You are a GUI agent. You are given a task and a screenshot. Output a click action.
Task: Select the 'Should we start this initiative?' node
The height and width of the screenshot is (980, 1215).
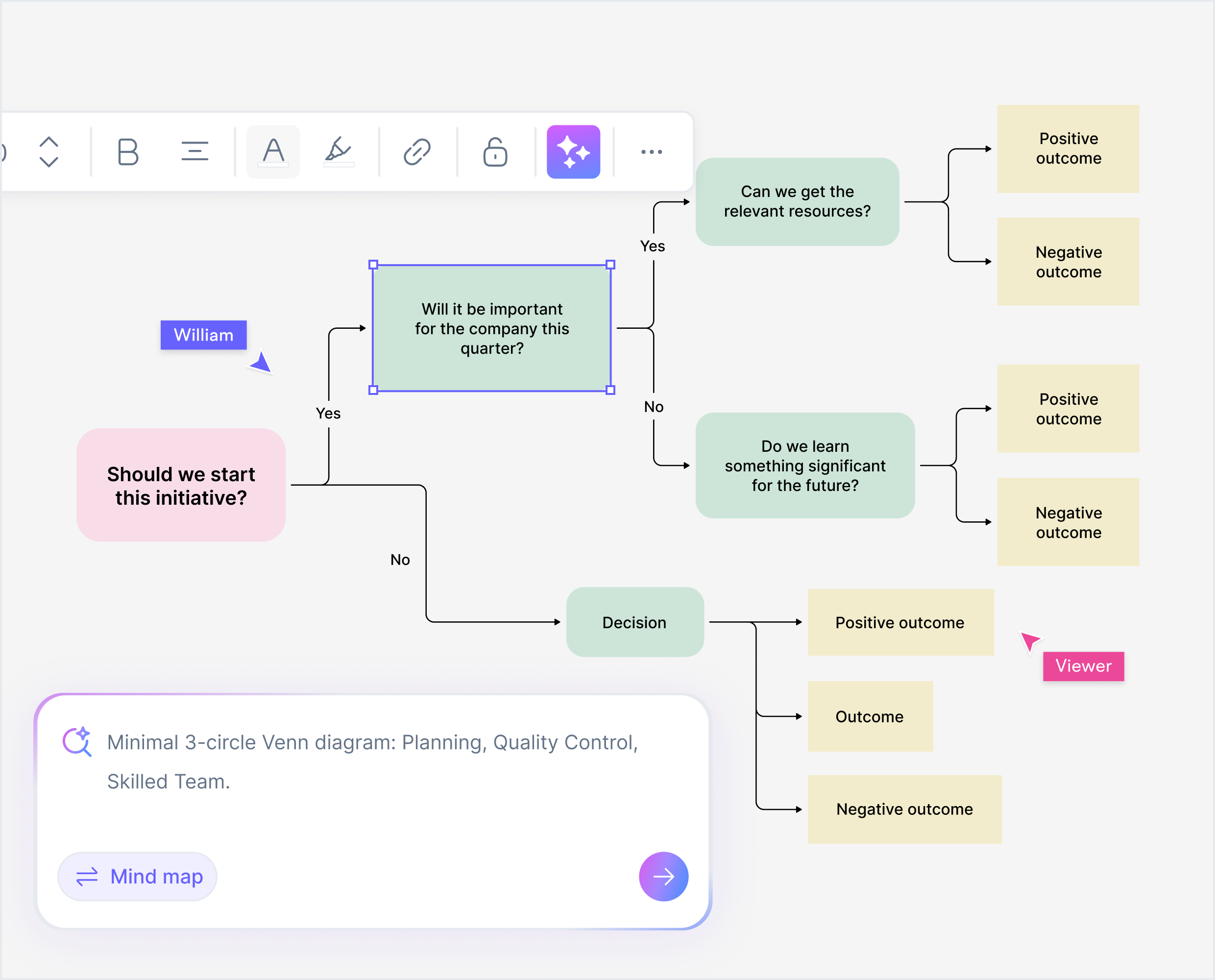pos(181,486)
